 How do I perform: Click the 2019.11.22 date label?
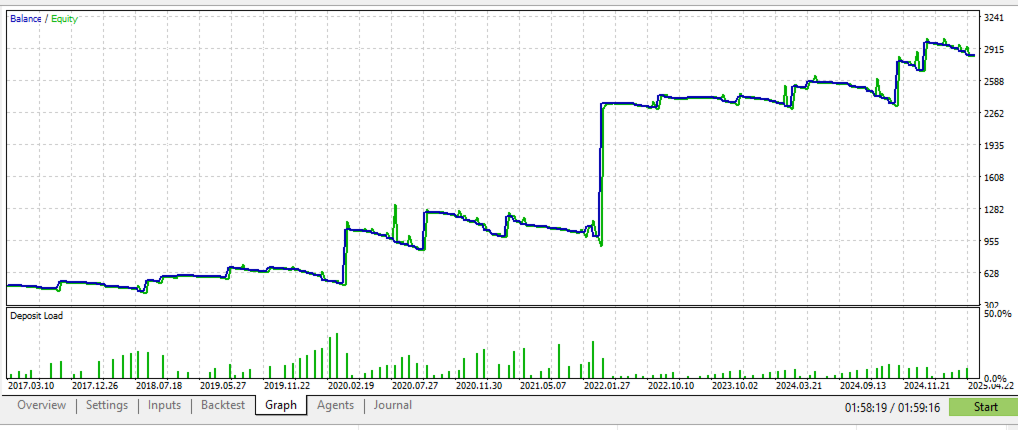[288, 385]
